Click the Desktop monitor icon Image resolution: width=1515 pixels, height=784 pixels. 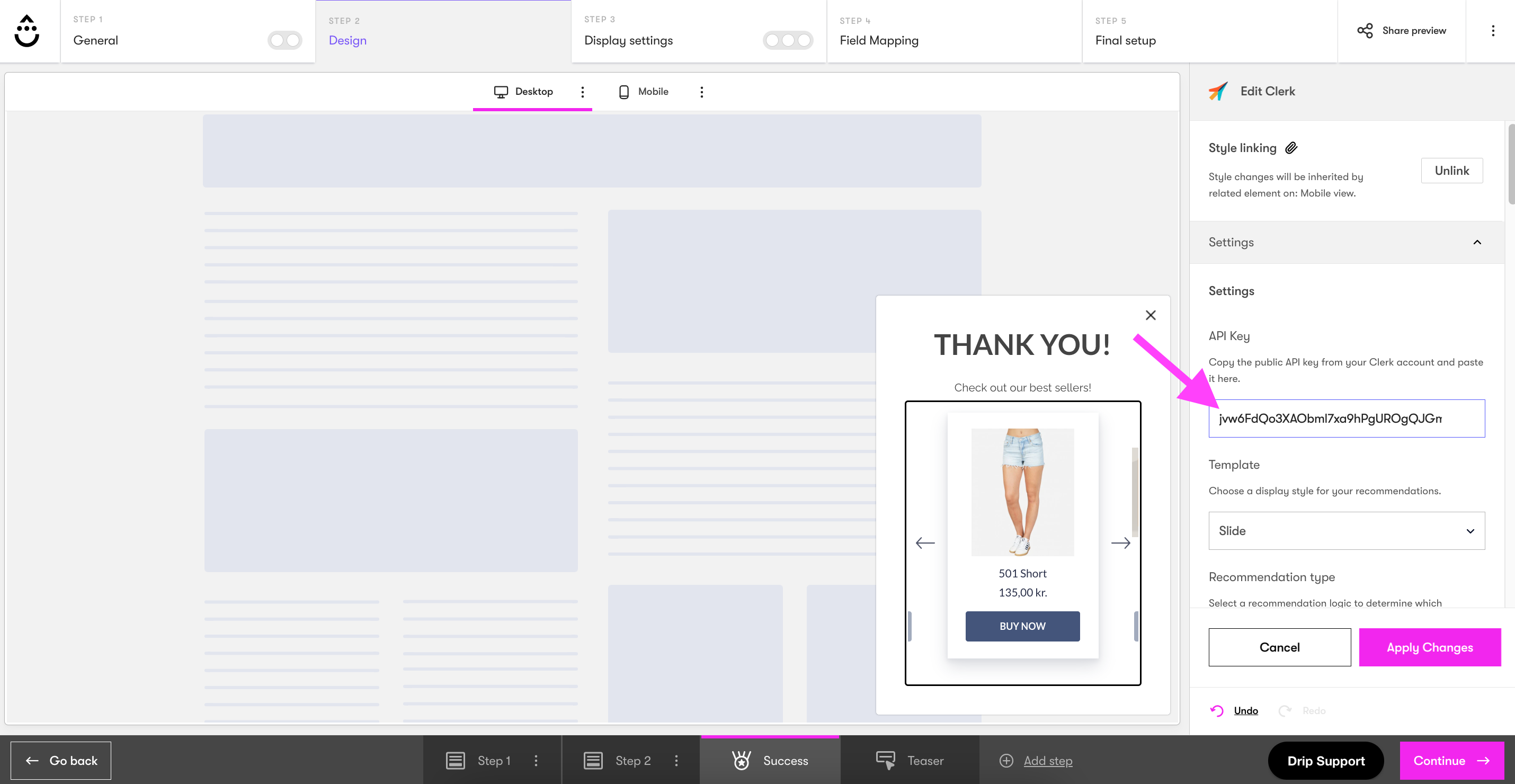click(x=501, y=92)
